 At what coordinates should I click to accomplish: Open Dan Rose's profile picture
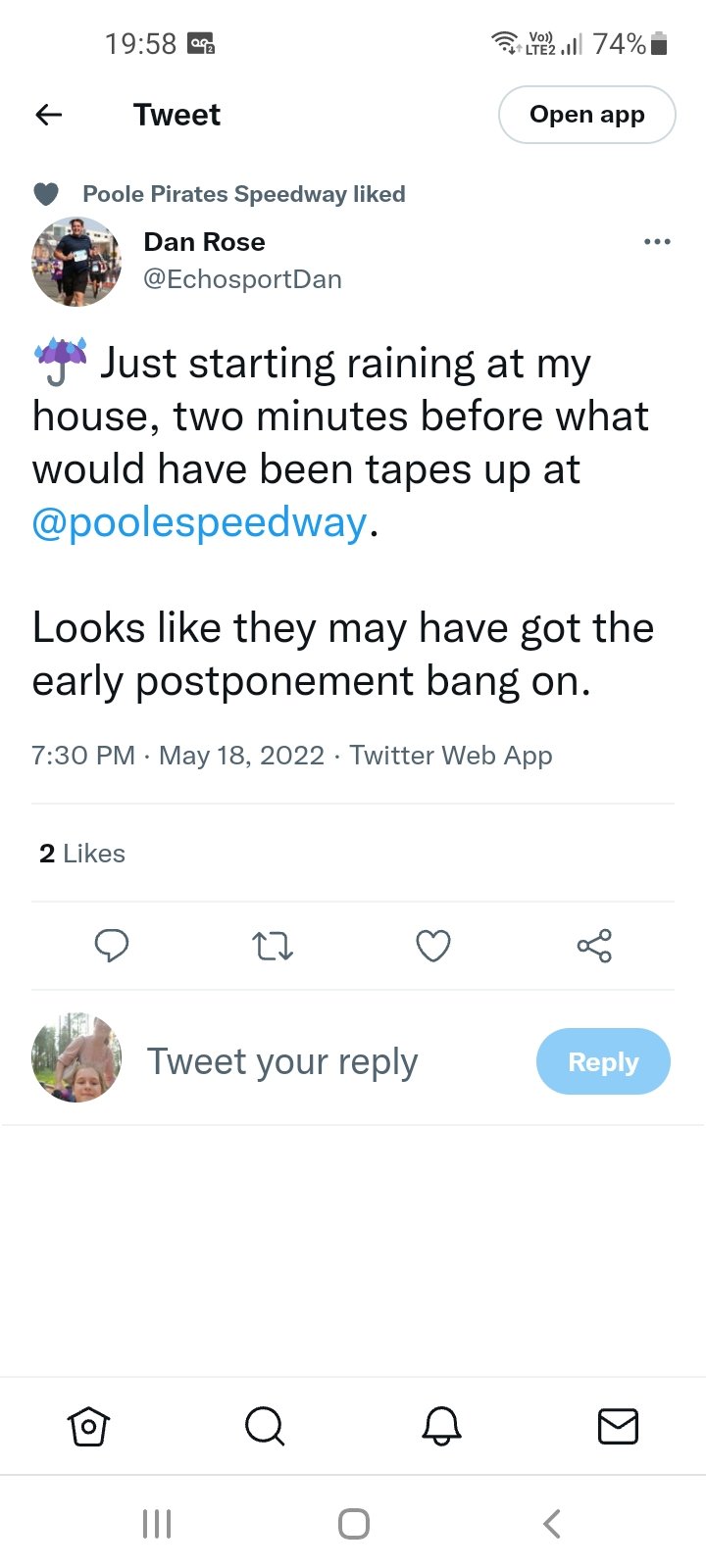point(76,262)
